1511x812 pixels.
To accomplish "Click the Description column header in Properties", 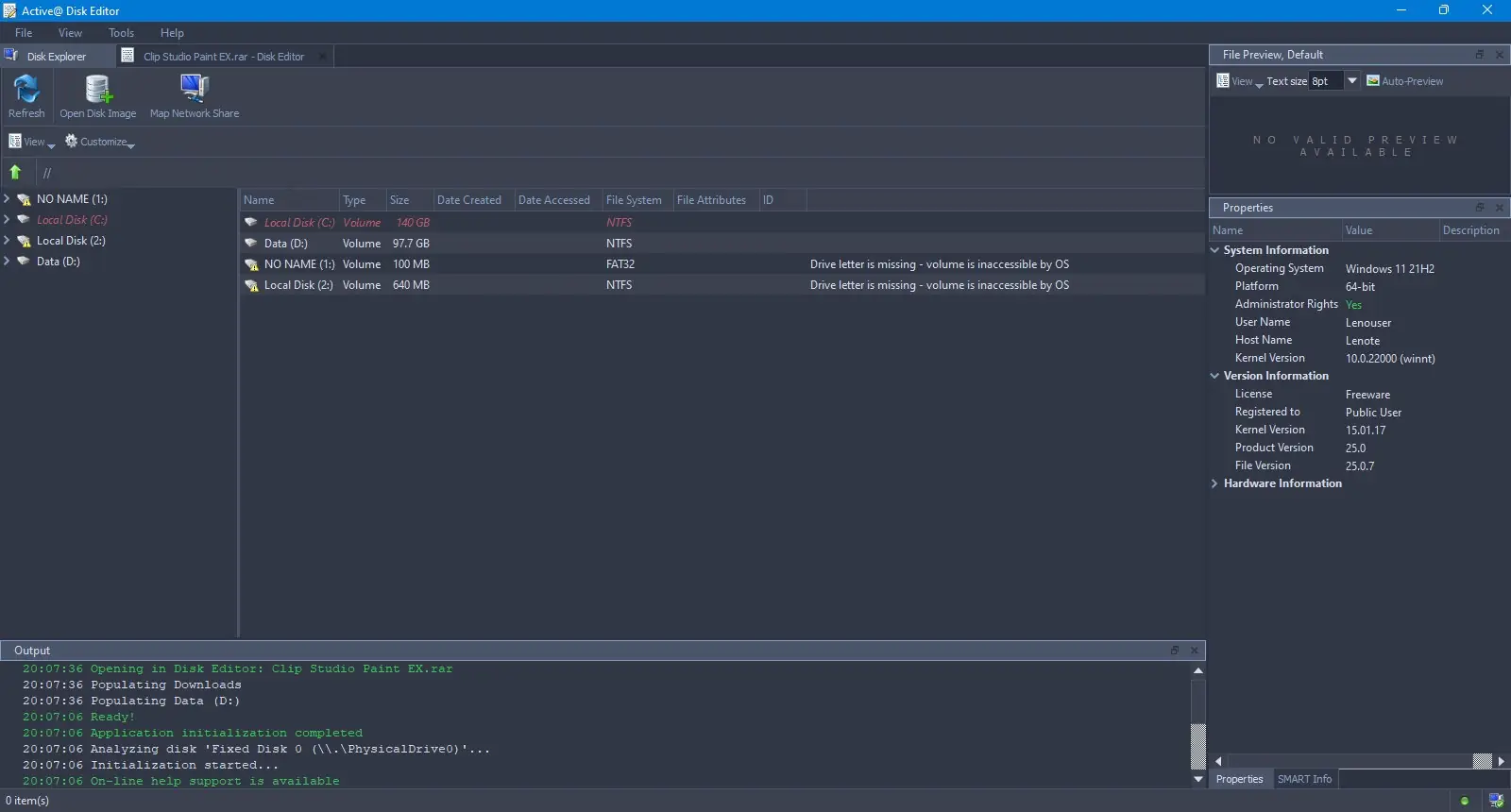I will point(1473,230).
